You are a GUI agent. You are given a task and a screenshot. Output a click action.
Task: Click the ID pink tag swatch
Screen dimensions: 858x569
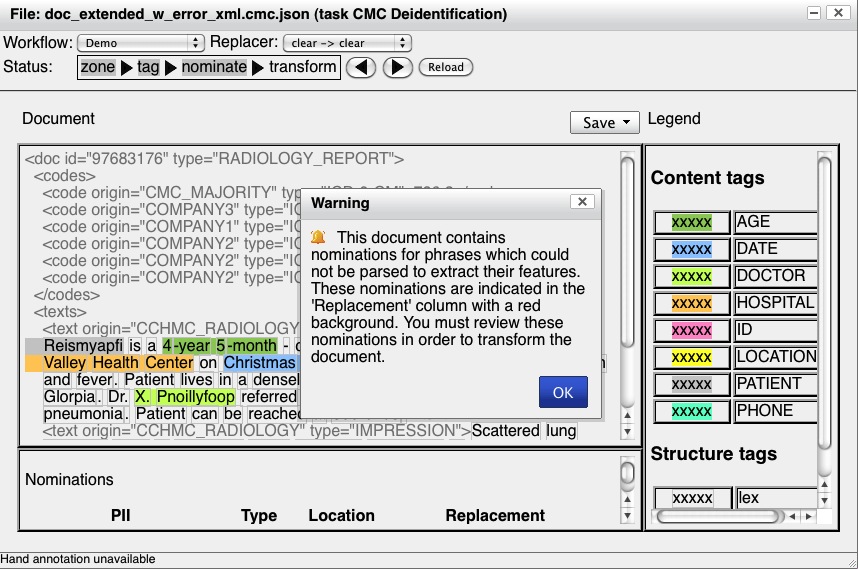pos(692,330)
